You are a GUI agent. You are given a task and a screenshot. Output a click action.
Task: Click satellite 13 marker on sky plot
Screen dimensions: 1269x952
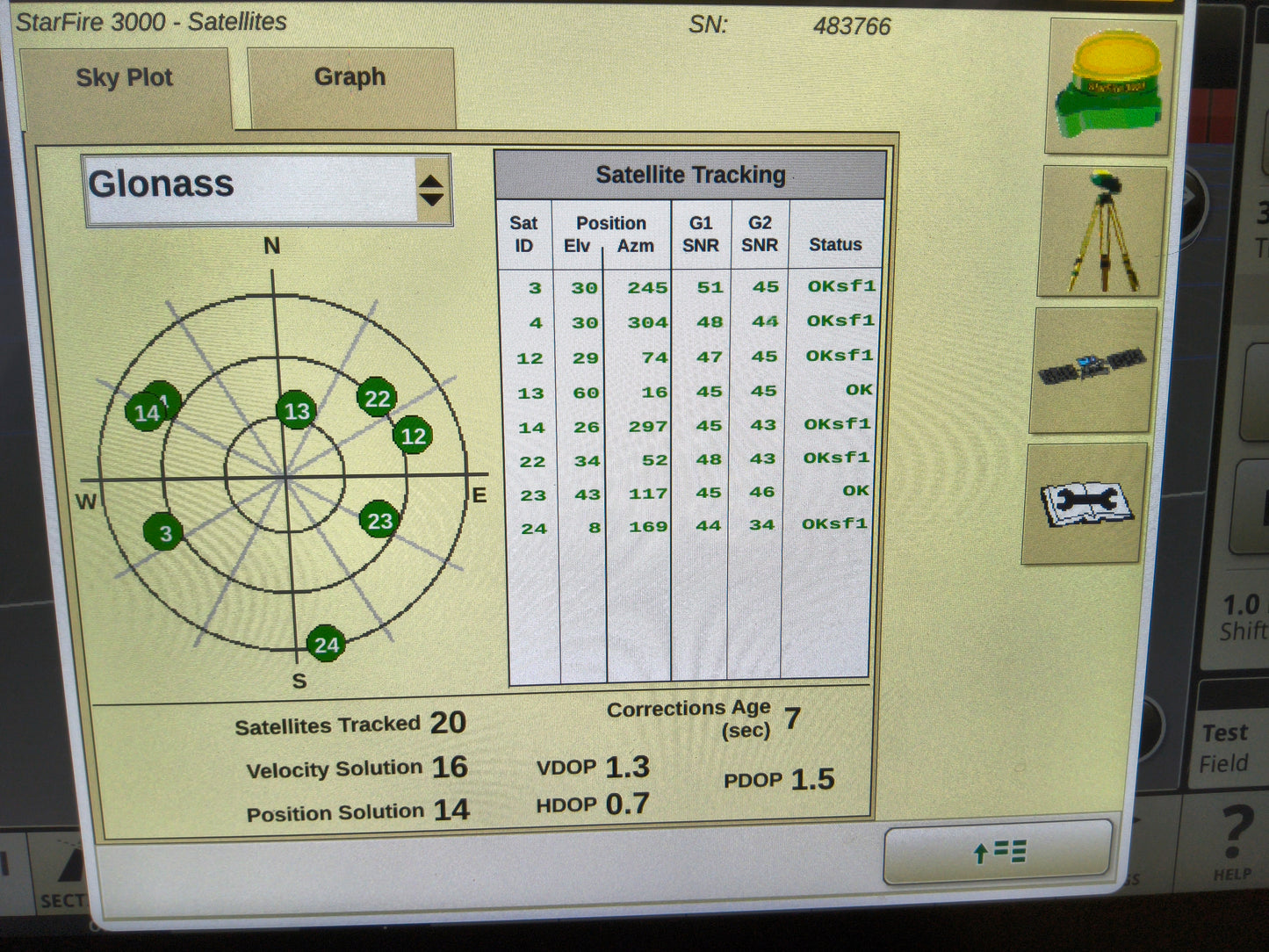coord(296,410)
